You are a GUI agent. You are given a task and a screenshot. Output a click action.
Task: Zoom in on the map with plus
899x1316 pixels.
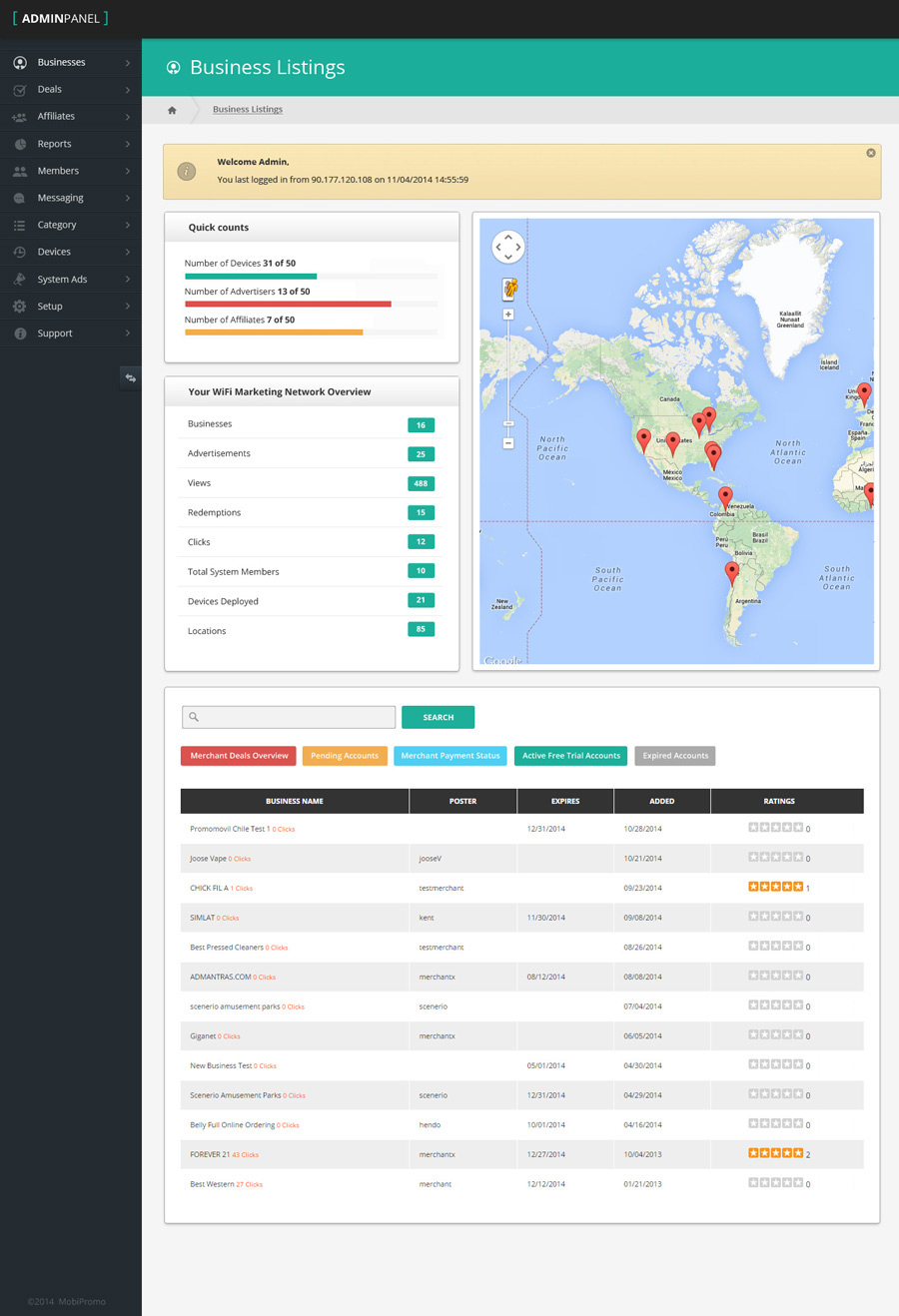(508, 315)
